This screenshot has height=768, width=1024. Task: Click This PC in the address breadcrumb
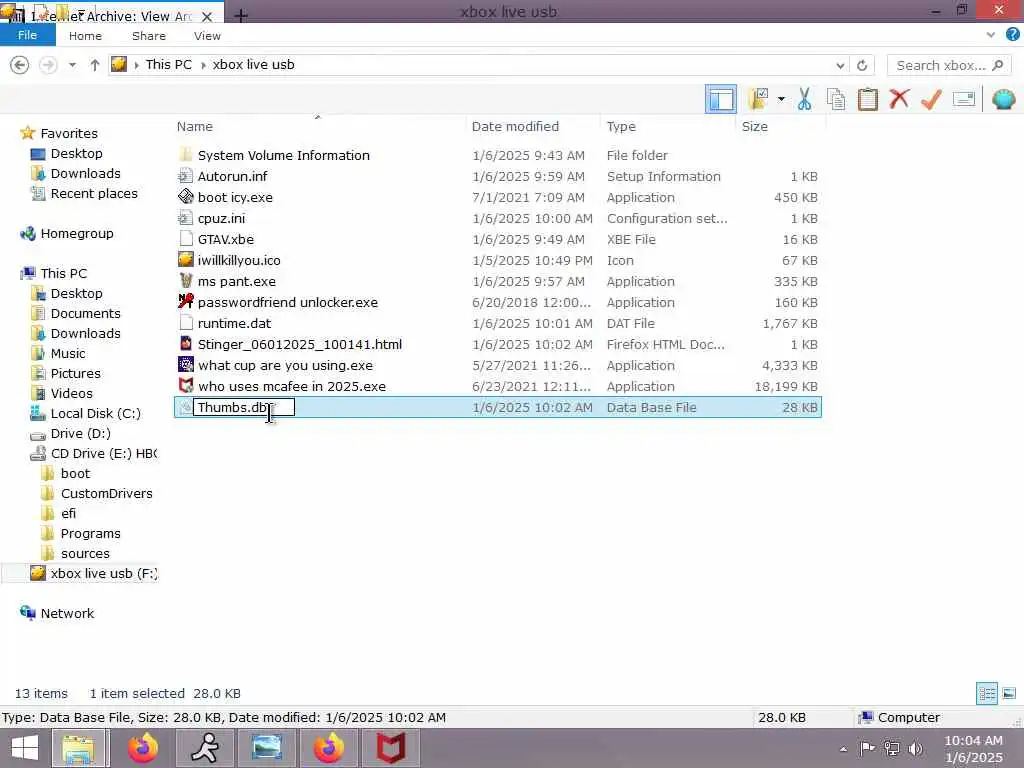[168, 64]
